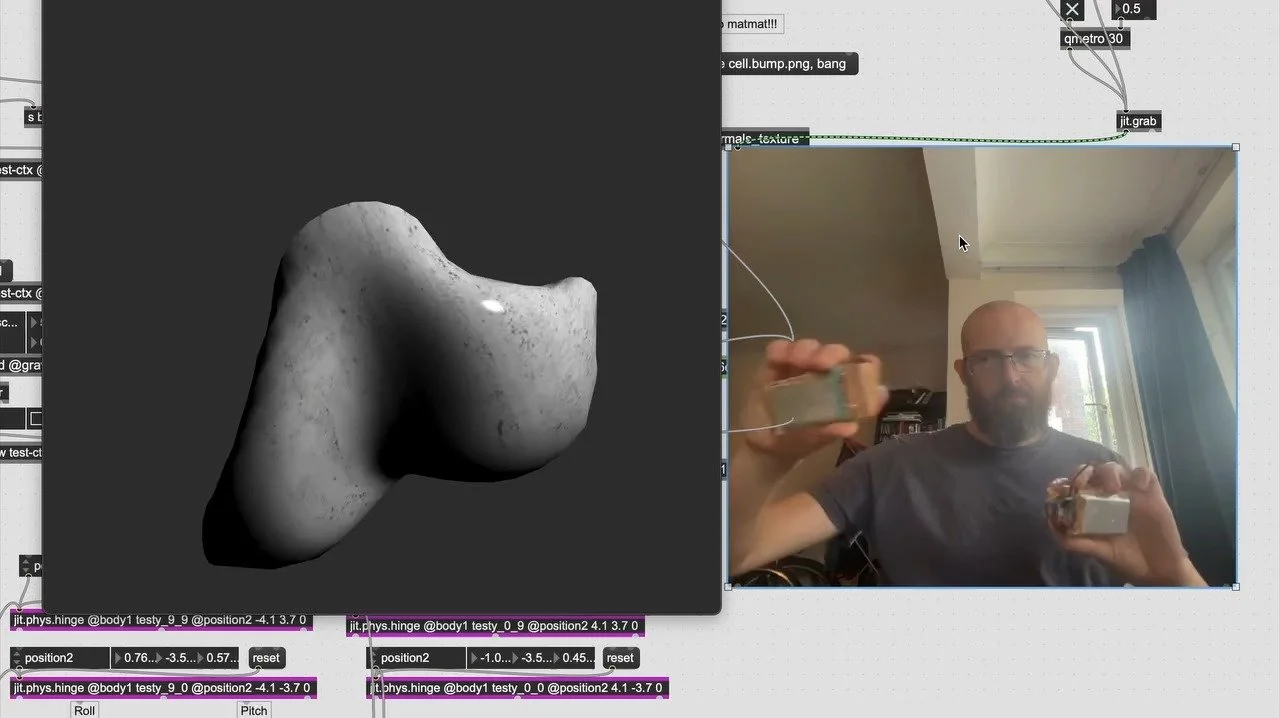Click the normals_texture object box

(x=765, y=139)
